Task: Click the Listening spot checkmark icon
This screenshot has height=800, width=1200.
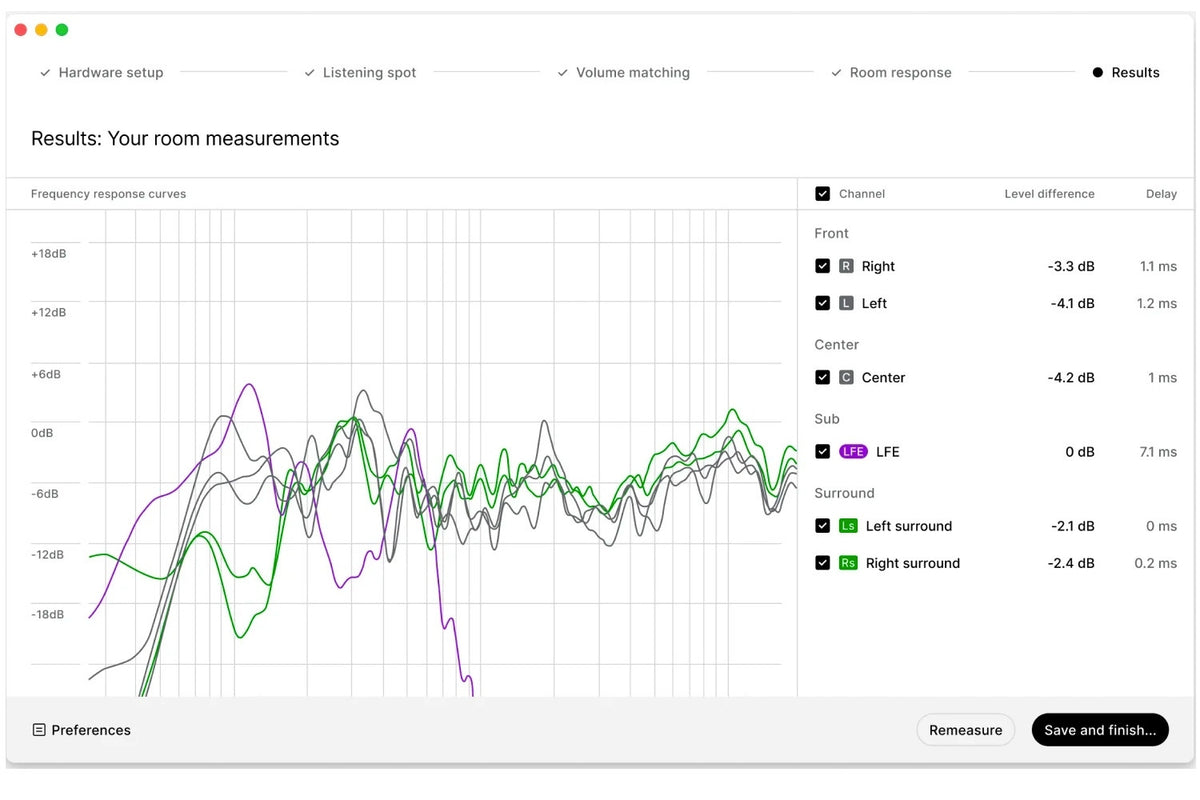Action: point(309,73)
